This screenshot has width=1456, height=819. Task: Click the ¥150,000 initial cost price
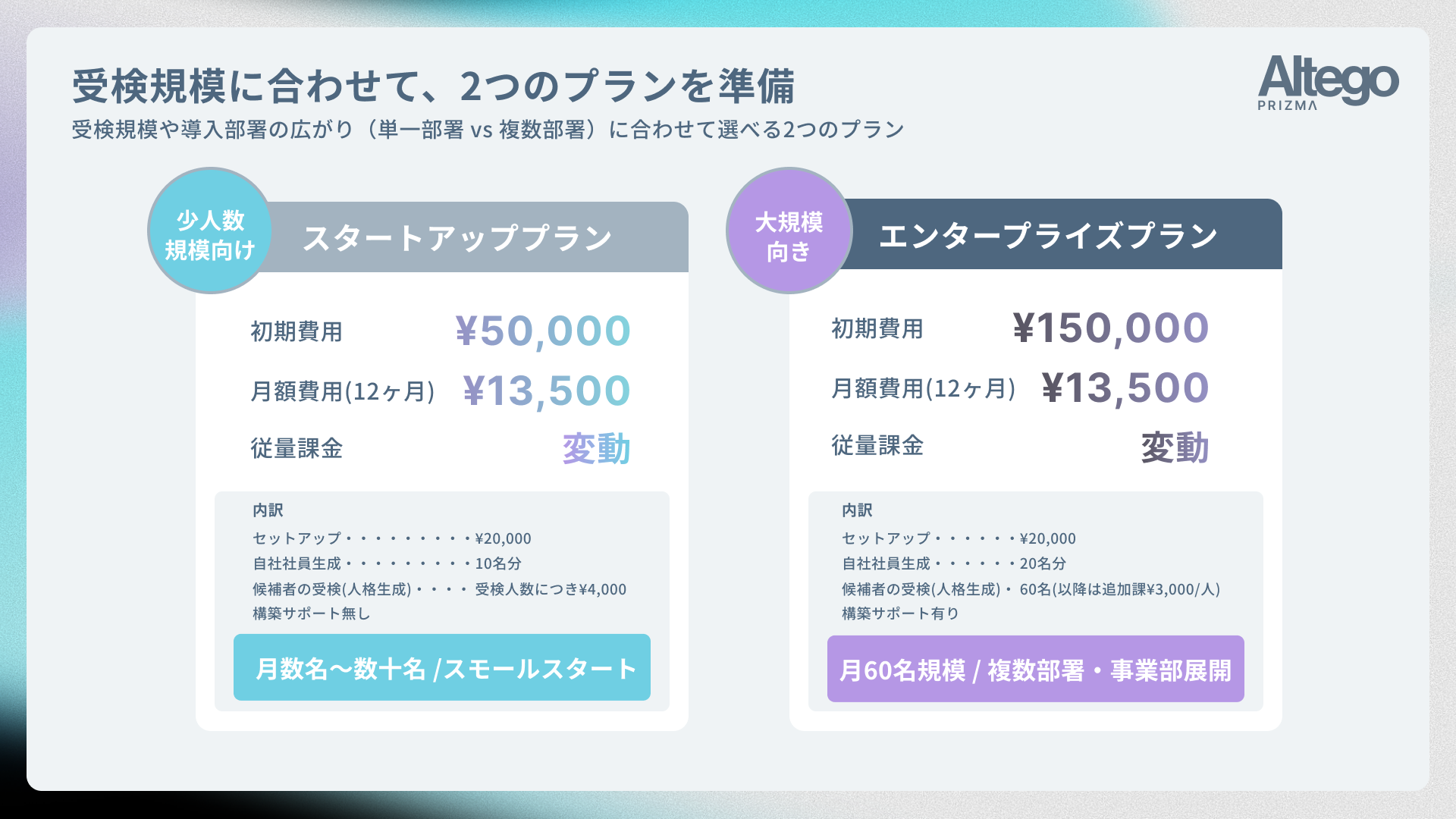pos(1111,328)
